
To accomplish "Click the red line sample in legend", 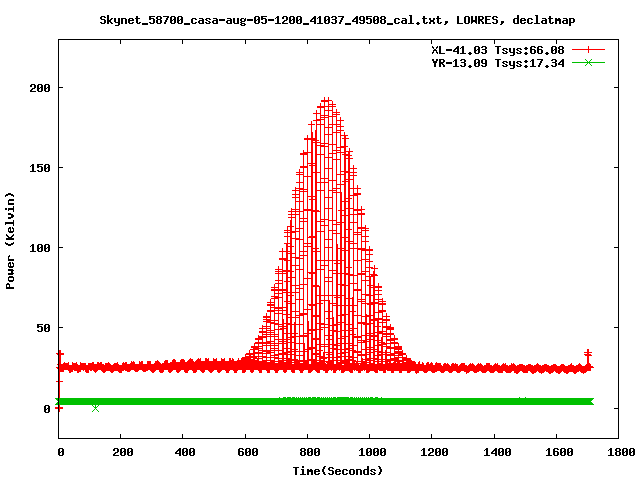I will click(x=588, y=50).
